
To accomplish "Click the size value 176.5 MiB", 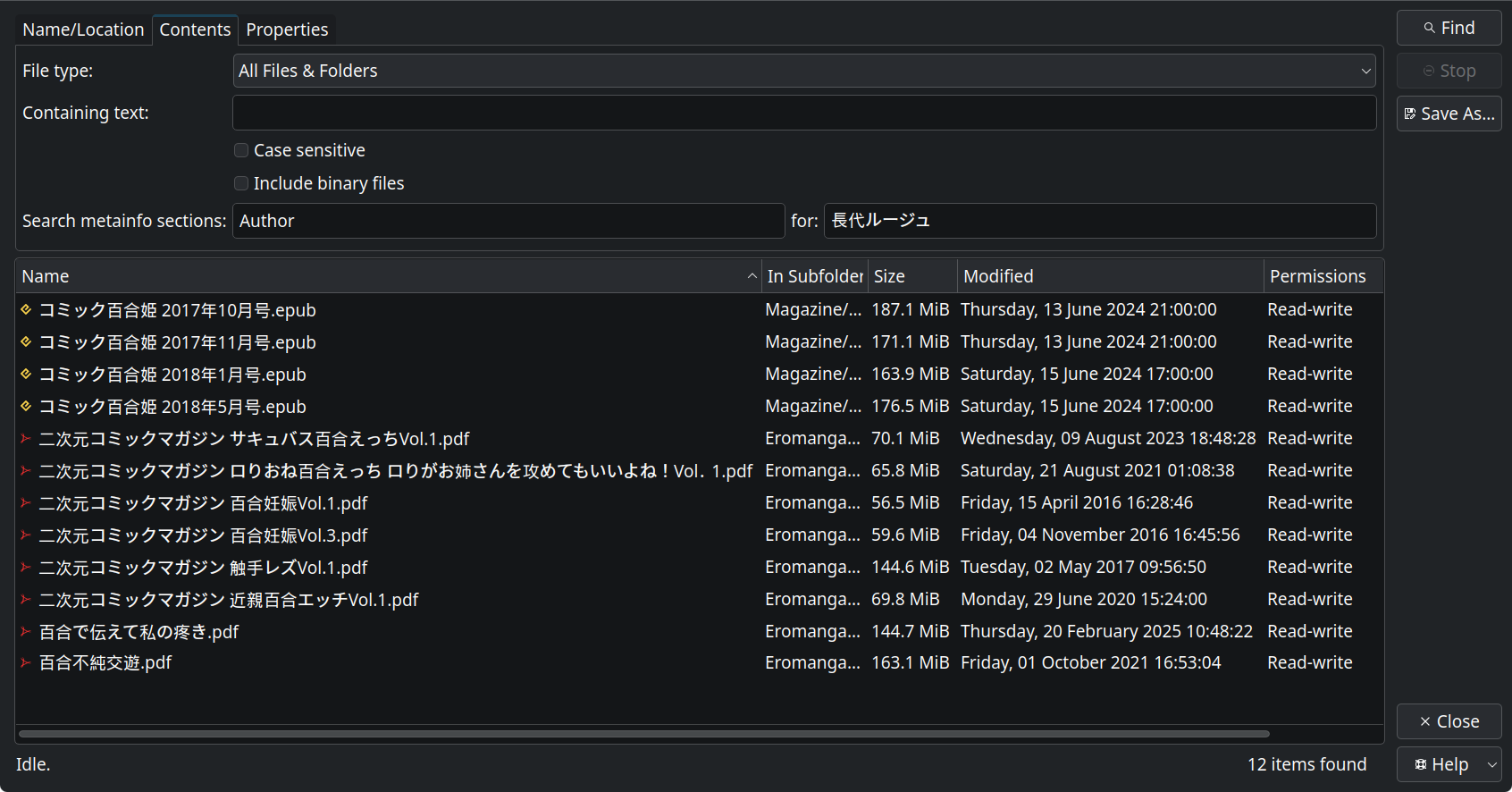I will 911,406.
